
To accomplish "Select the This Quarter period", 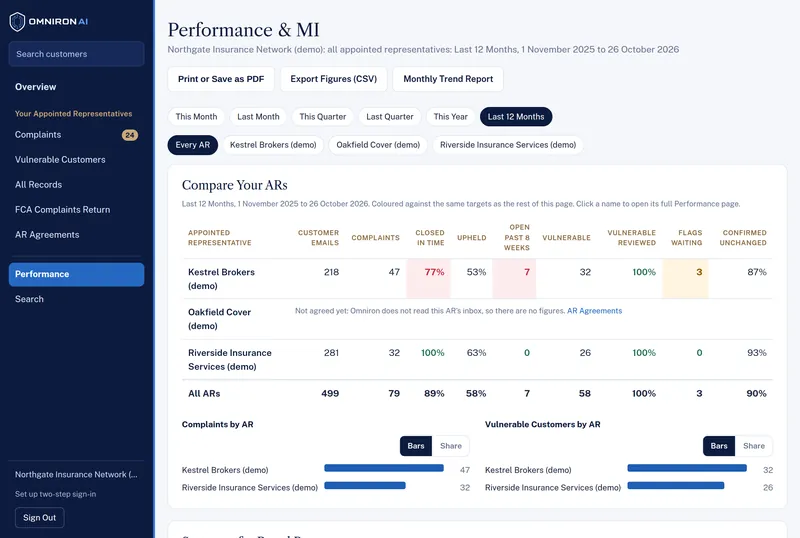I will click(323, 117).
